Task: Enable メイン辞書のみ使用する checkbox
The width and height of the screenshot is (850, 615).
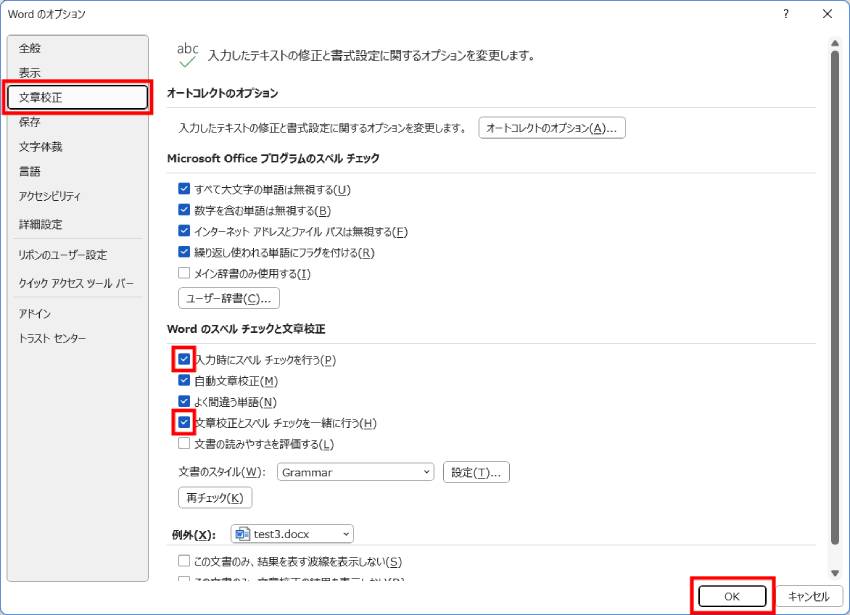Action: 184,273
